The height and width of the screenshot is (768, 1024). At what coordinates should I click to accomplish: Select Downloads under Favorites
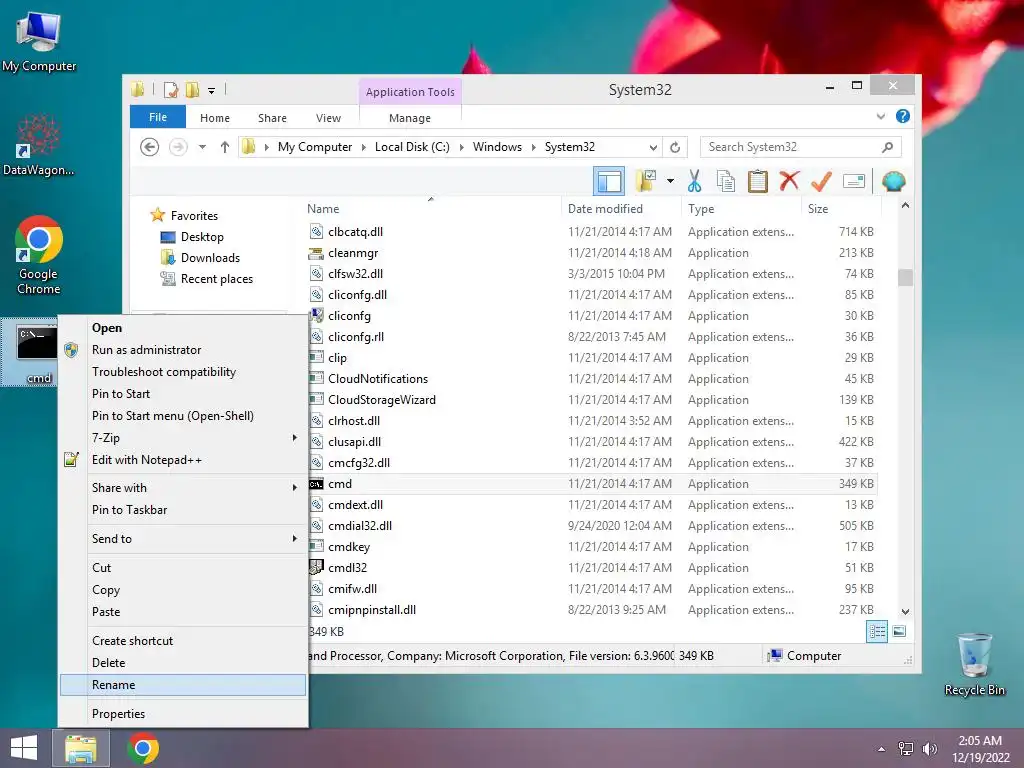[x=210, y=258]
